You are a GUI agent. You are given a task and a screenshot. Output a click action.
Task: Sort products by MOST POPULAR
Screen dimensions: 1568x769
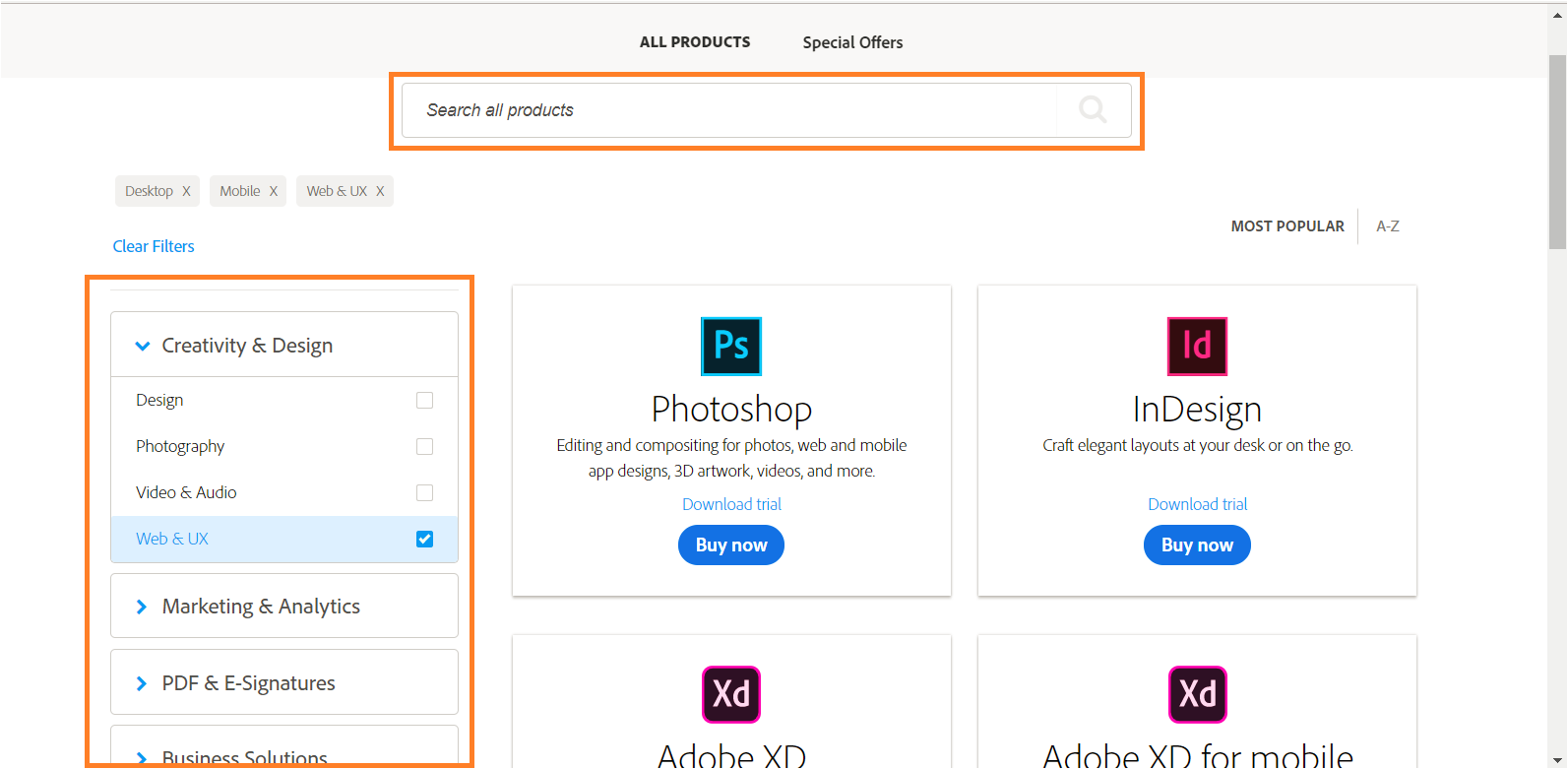pyautogui.click(x=1287, y=226)
